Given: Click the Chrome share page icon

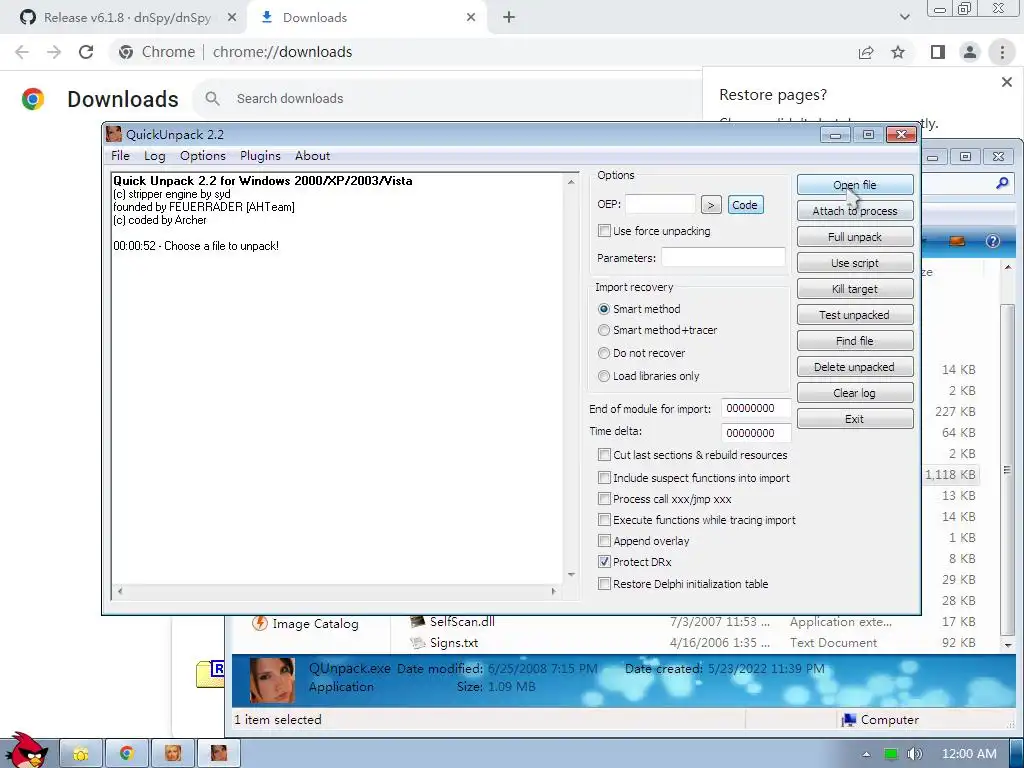Looking at the screenshot, I should [866, 52].
